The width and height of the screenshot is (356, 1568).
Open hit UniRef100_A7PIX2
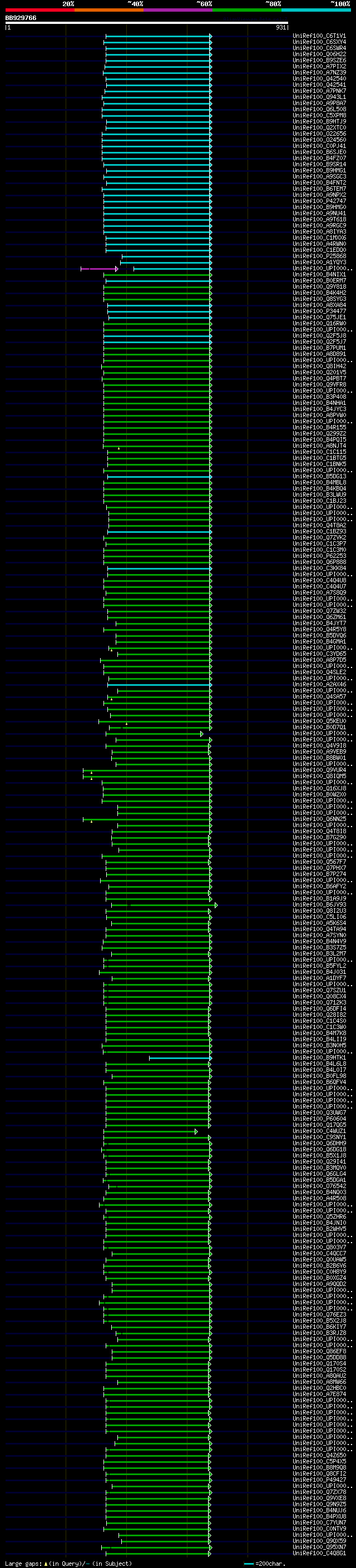click(x=319, y=66)
